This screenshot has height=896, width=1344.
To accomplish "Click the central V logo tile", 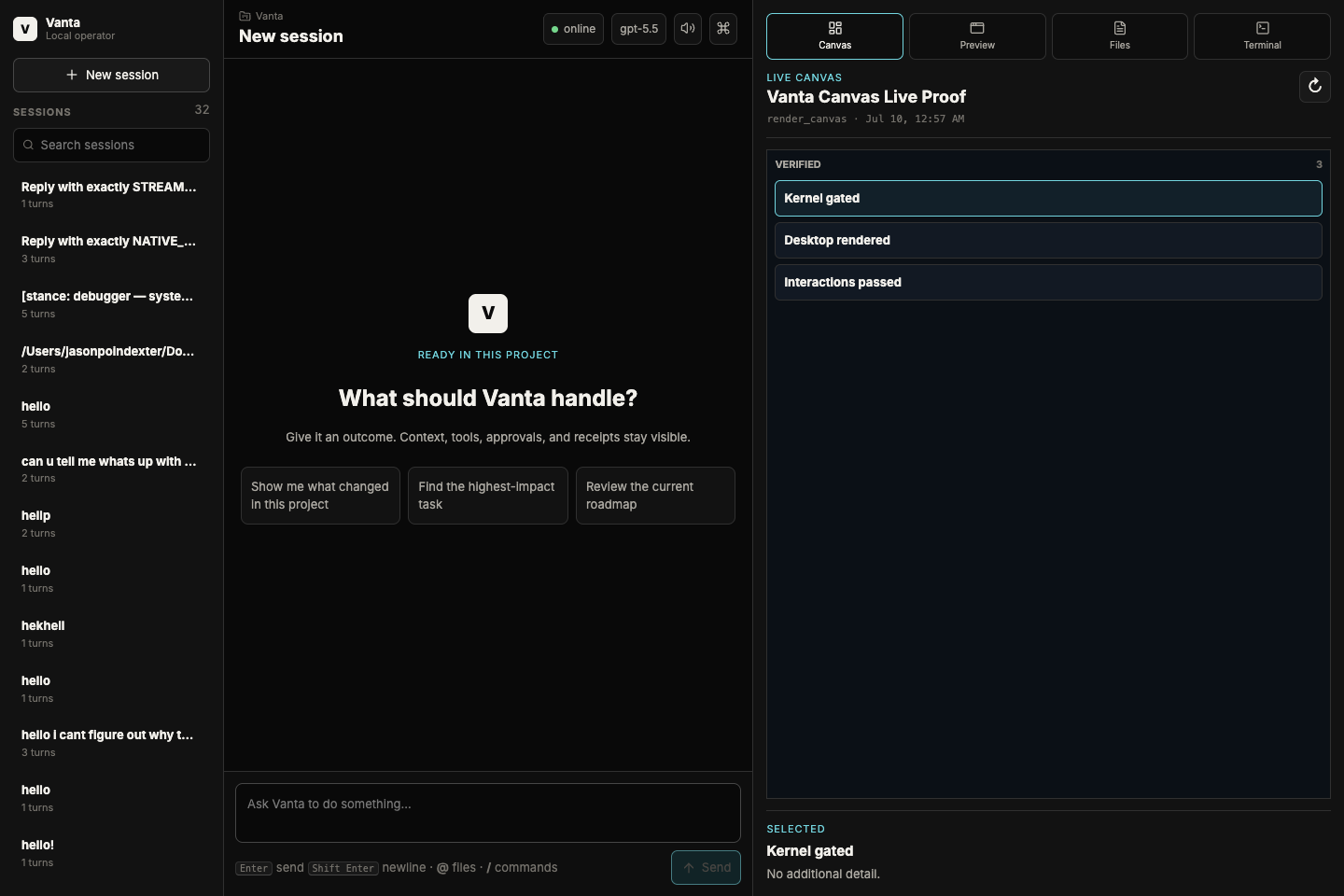I will pos(488,314).
